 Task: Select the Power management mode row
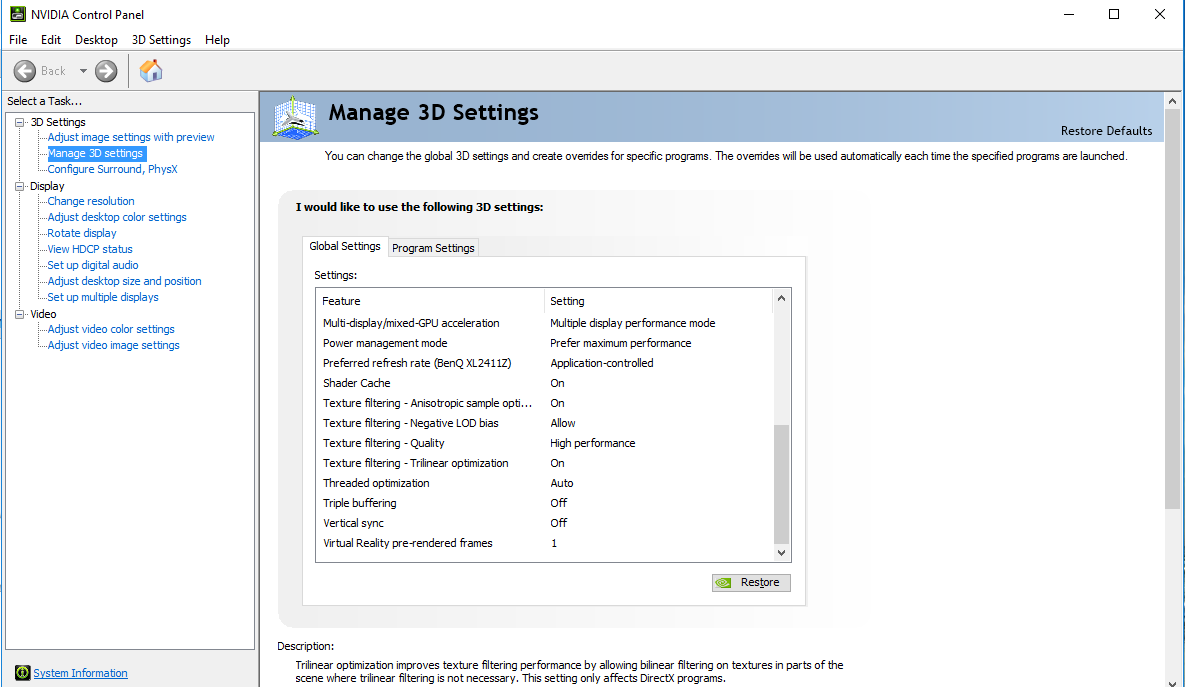coord(545,343)
